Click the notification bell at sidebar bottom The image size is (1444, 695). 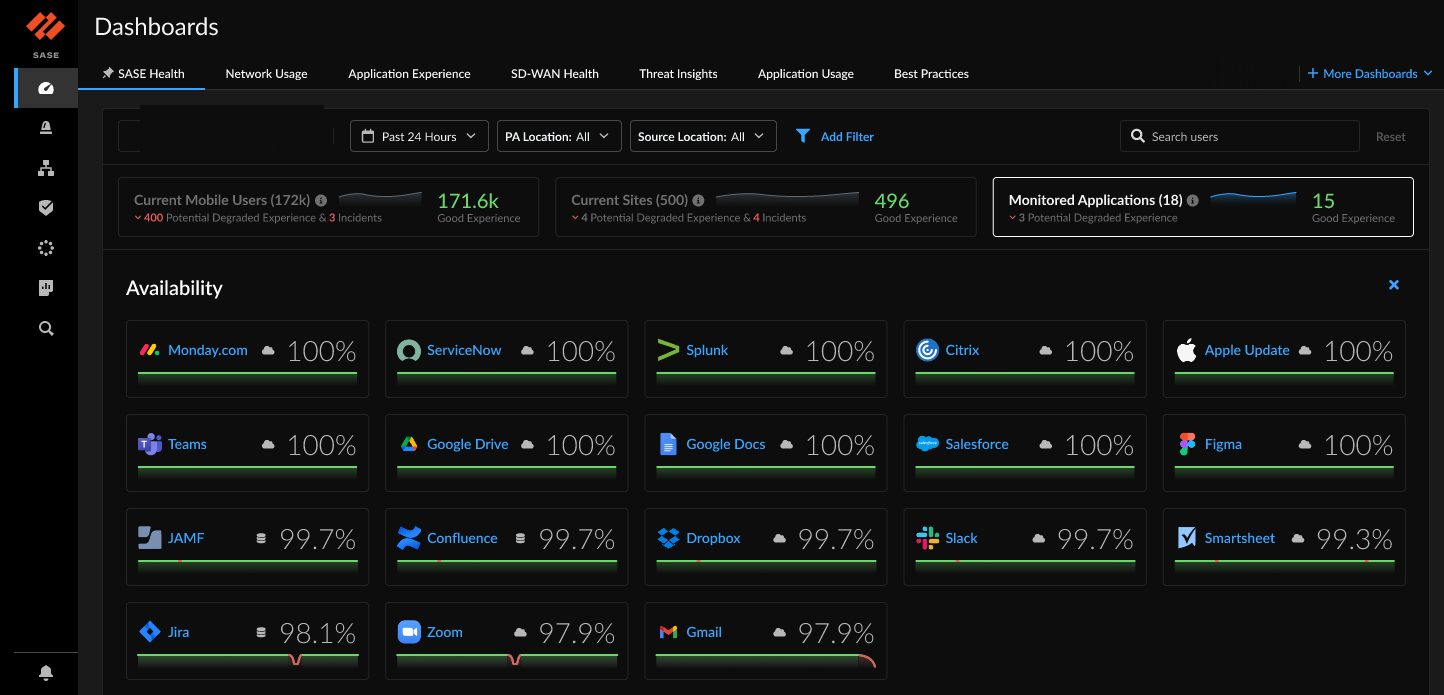coord(45,672)
